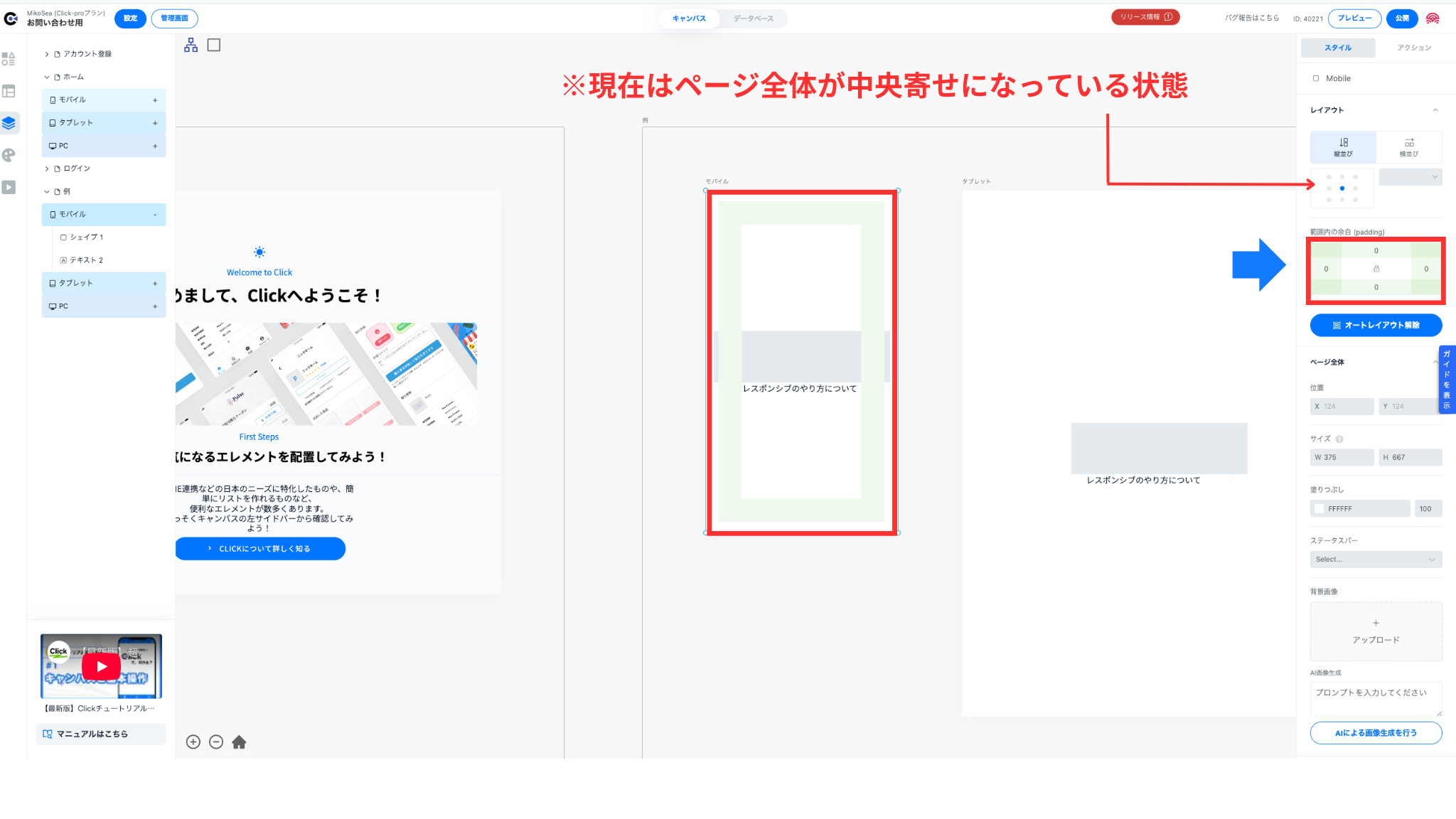This screenshot has height=819, width=1456.
Task: Expand the ログイン page tree item
Action: [47, 168]
